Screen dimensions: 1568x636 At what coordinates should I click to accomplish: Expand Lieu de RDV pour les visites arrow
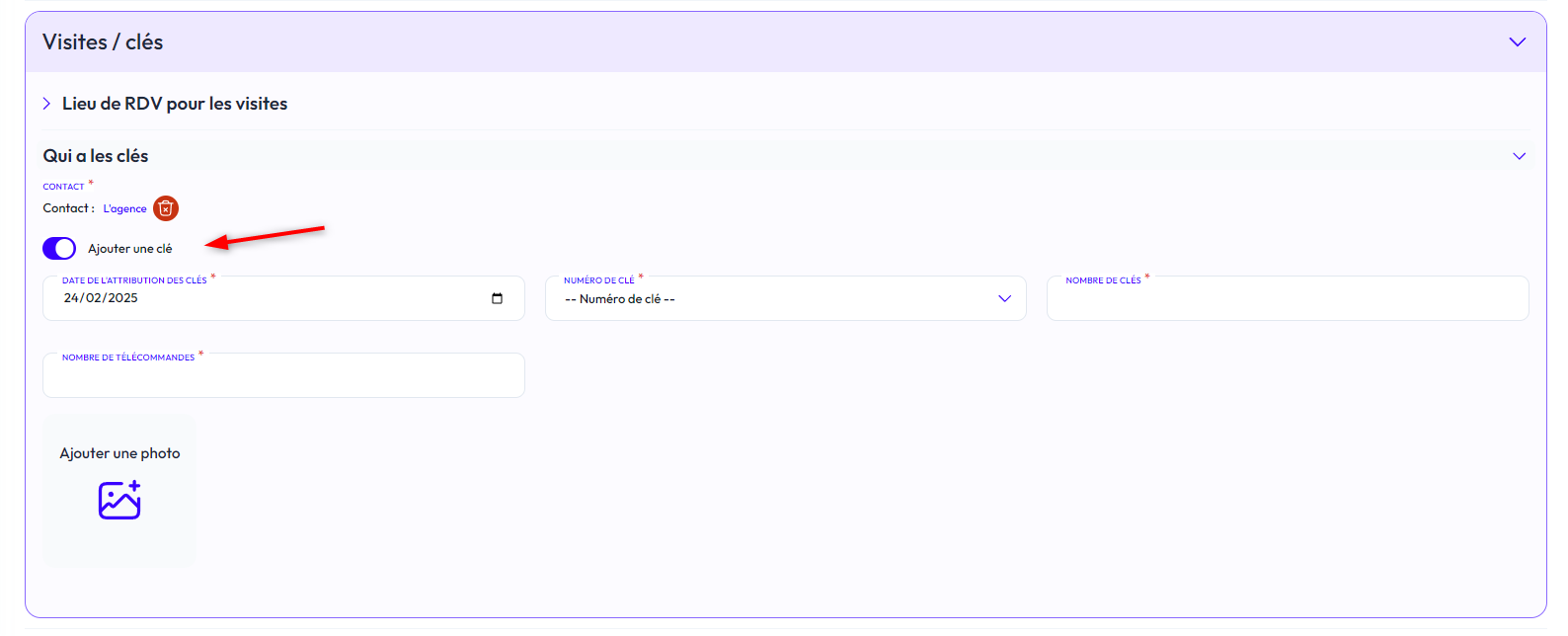click(46, 104)
